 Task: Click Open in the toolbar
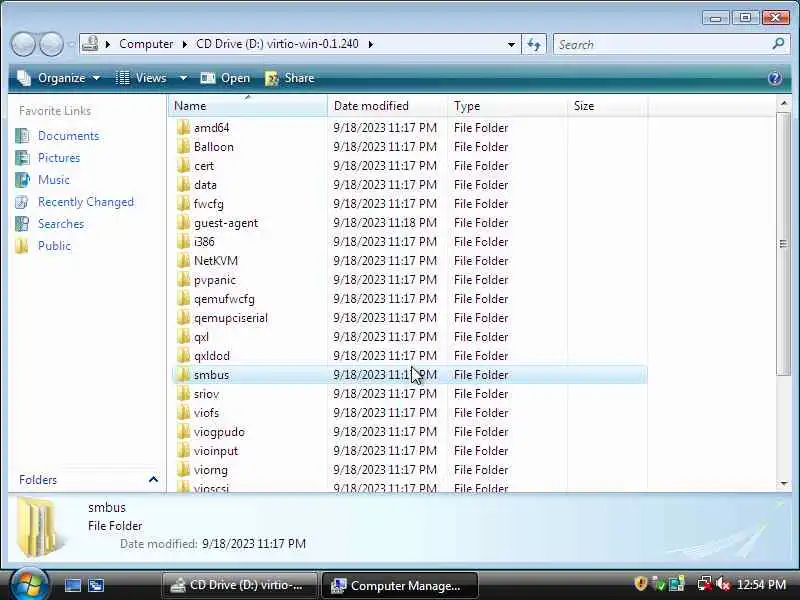[x=225, y=78]
